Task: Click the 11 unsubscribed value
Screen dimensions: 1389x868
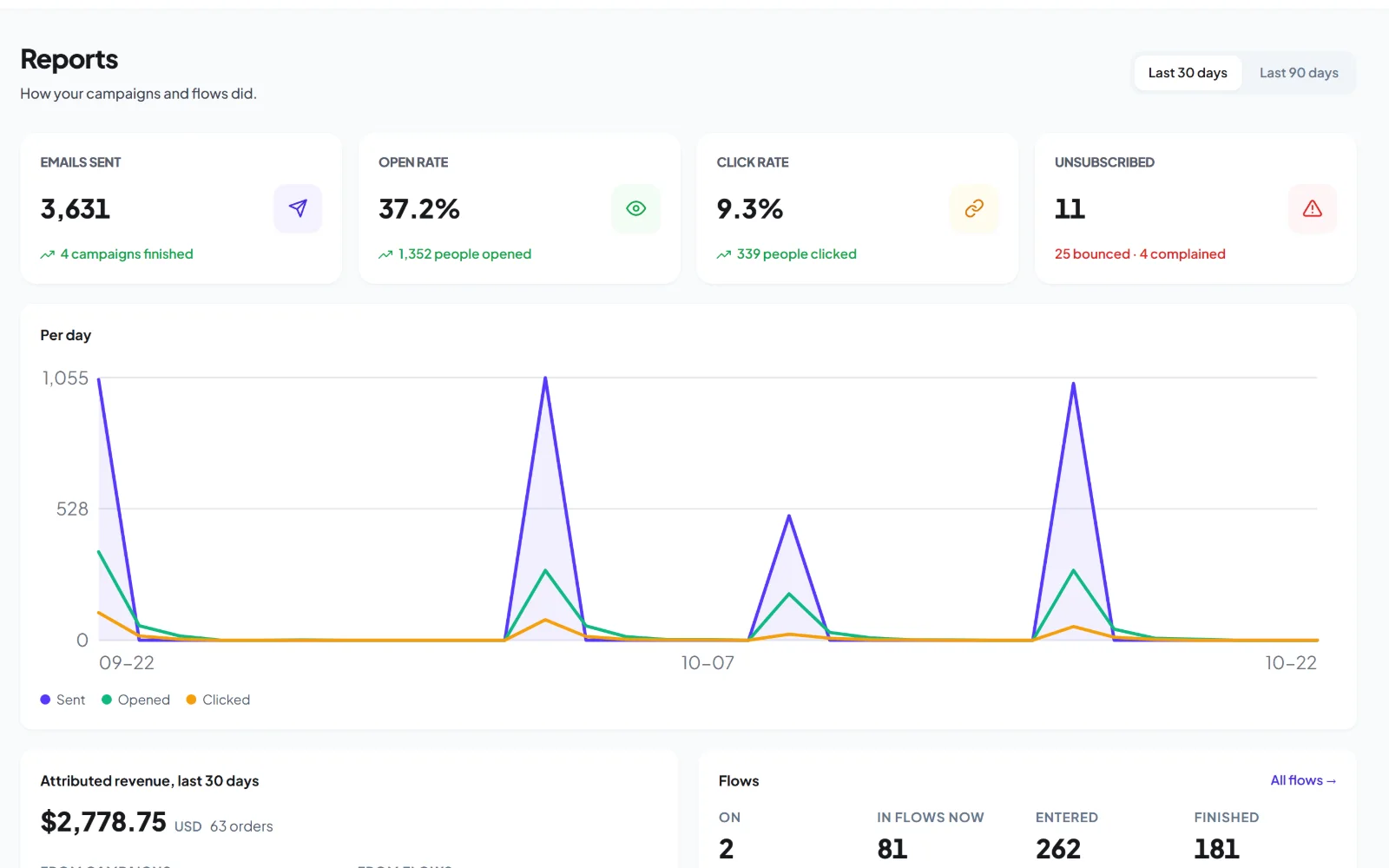Action: (x=1070, y=209)
